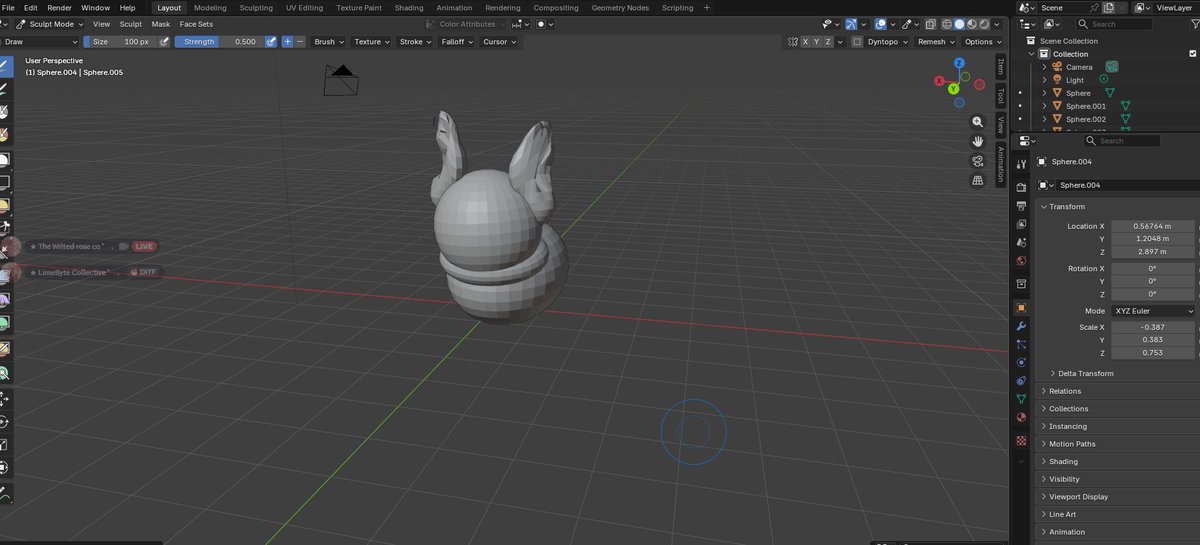
Task: Open the World properties tab
Action: [x=1021, y=261]
